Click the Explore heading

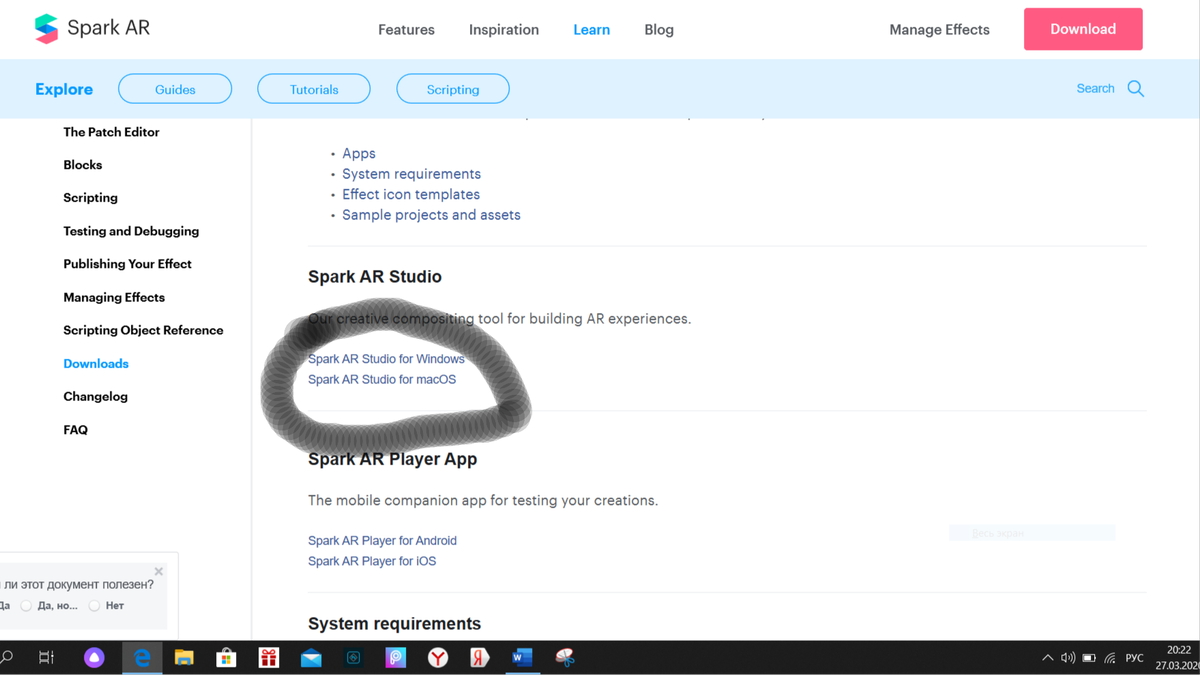pyautogui.click(x=64, y=89)
